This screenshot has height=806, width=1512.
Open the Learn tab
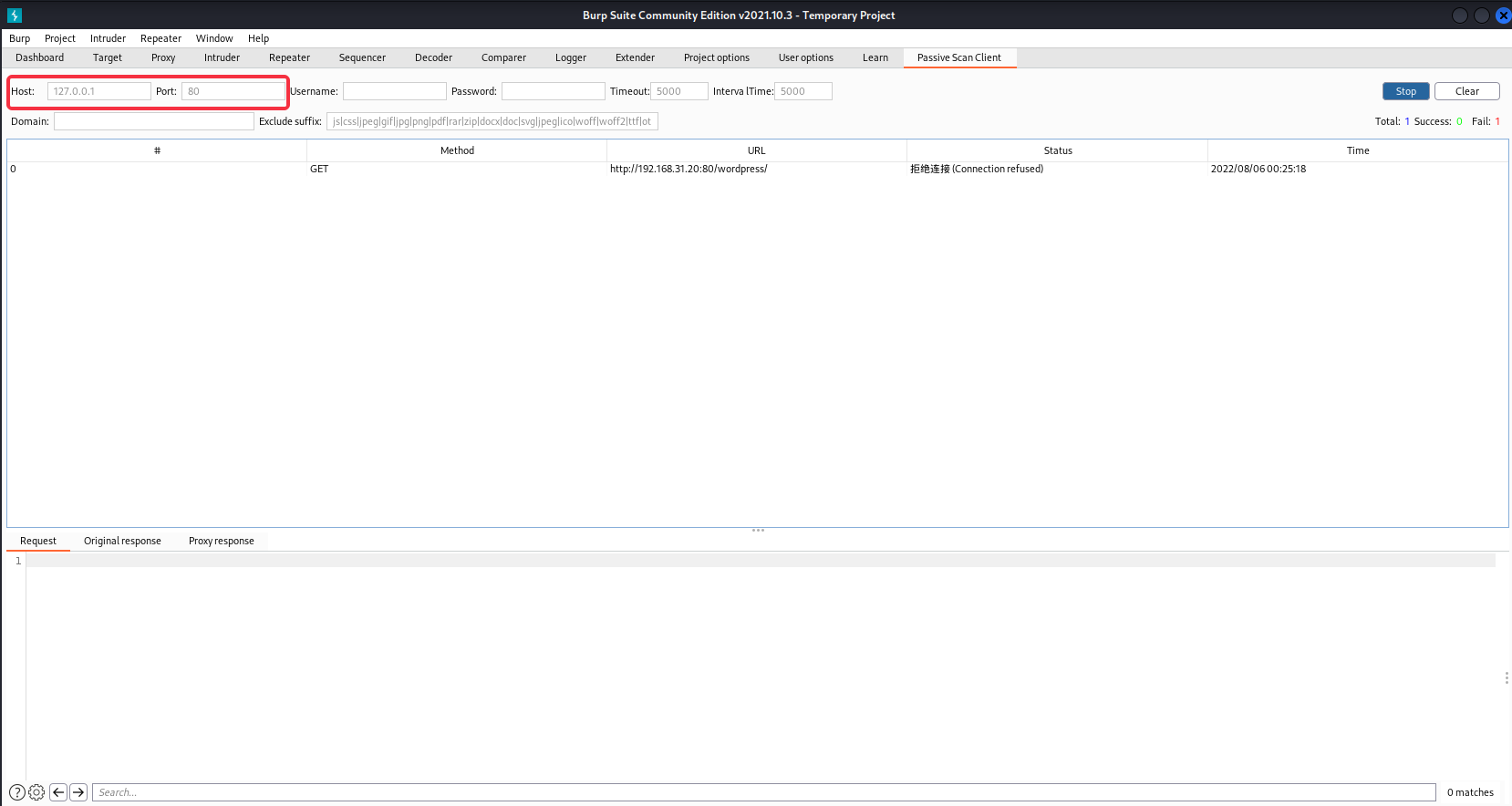click(875, 57)
